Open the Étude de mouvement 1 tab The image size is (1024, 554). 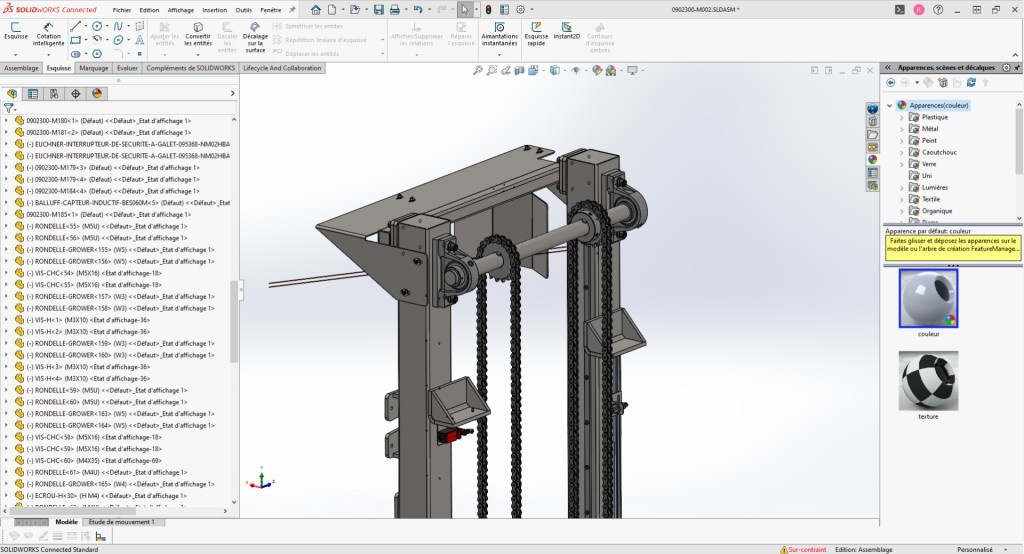click(121, 522)
